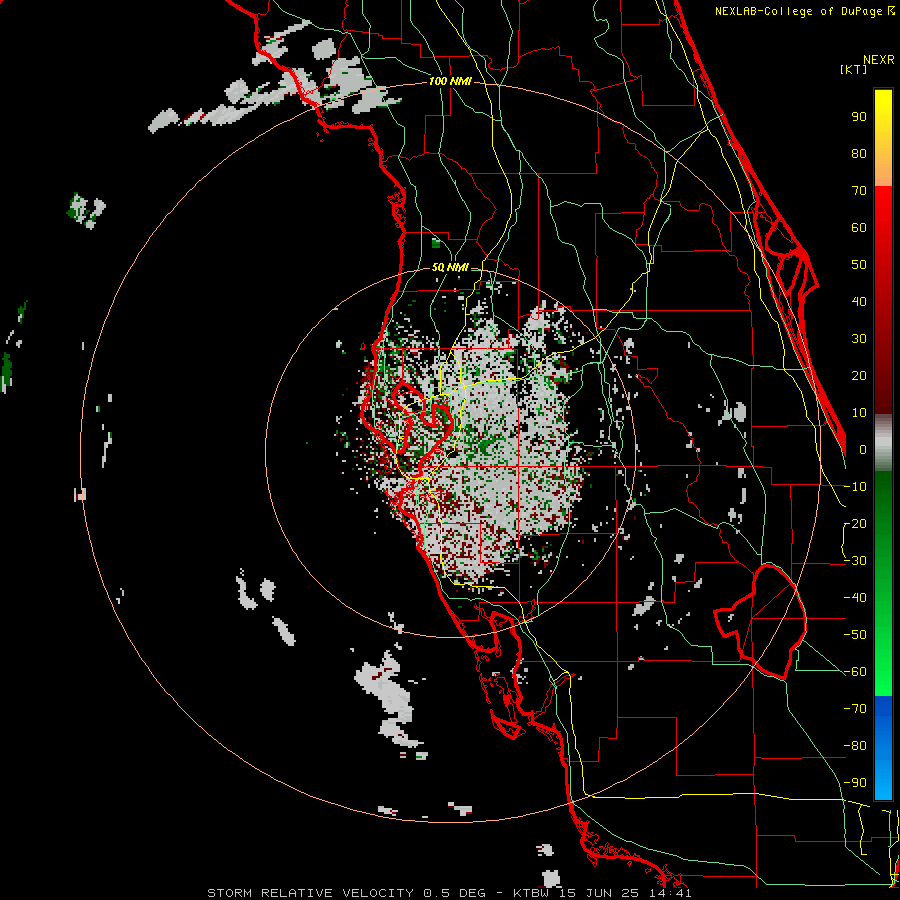This screenshot has width=900, height=900.
Task: Click the NEXR label above color scale
Action: [x=878, y=60]
